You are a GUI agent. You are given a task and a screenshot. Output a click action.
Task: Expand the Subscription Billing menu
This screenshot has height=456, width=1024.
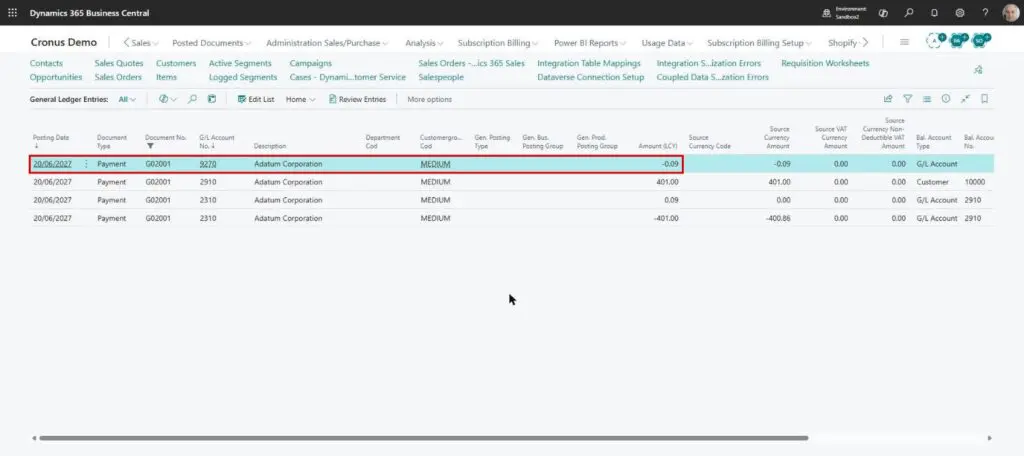click(498, 43)
